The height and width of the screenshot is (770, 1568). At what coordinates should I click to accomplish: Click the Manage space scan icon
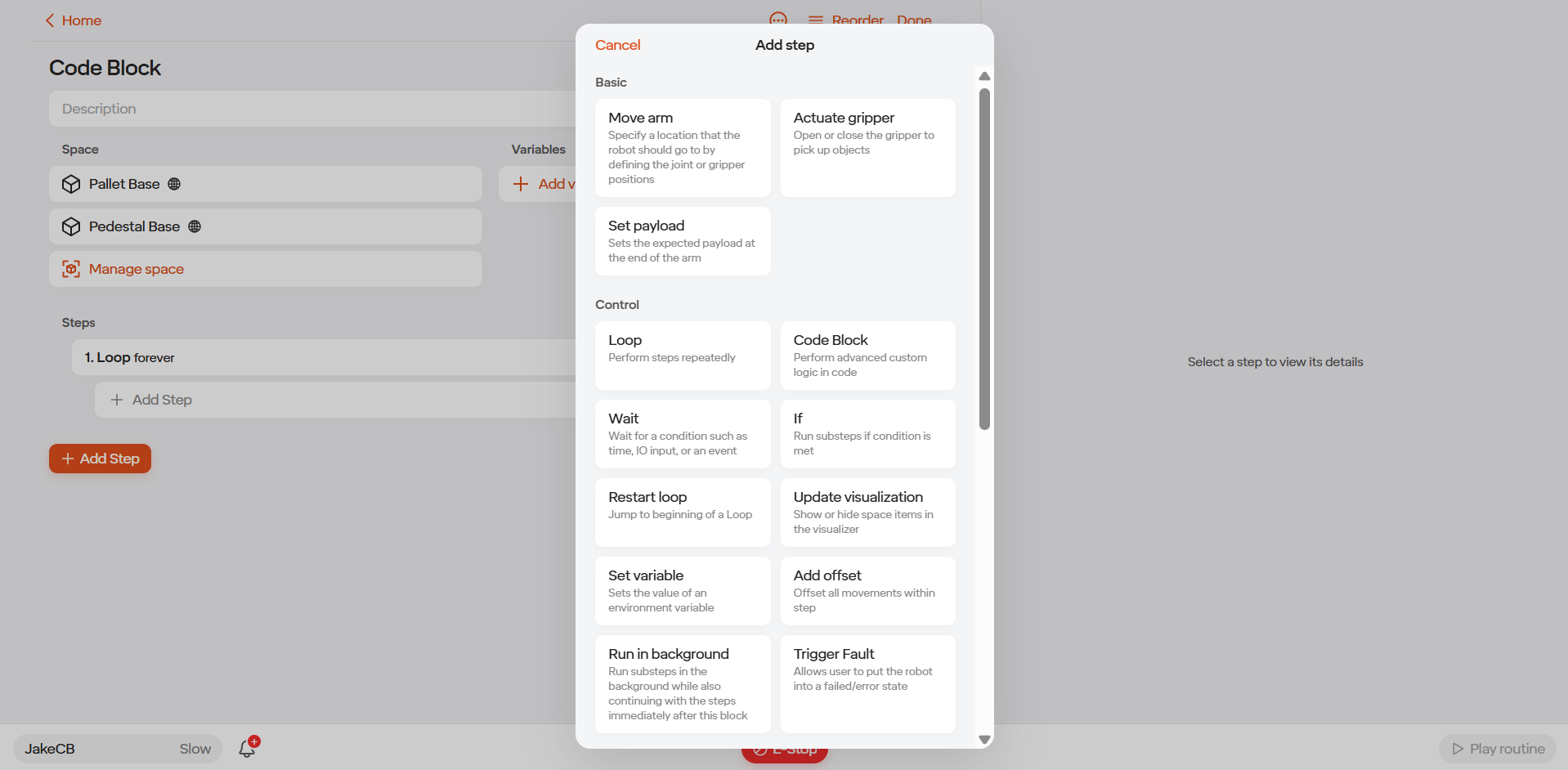coord(71,269)
